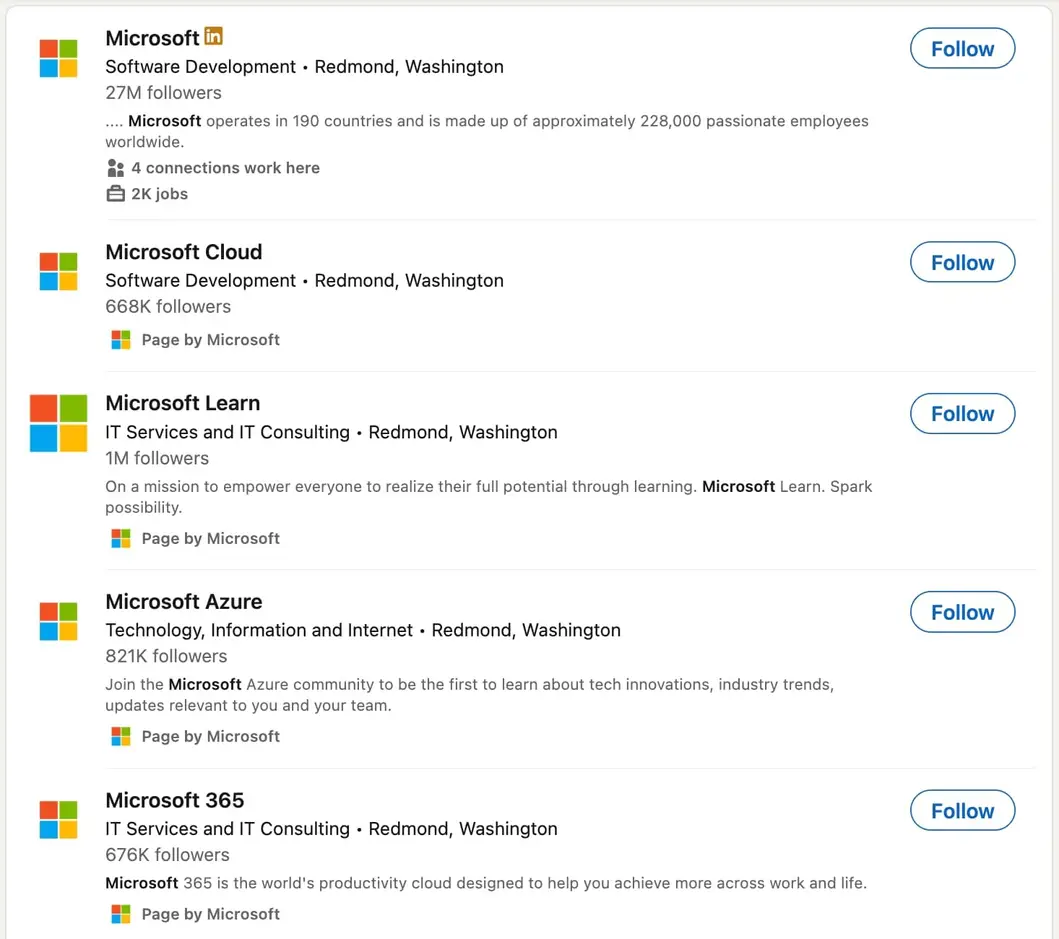The height and width of the screenshot is (939, 1059).
Task: Click the Microsoft 365 logo
Action: 57,819
